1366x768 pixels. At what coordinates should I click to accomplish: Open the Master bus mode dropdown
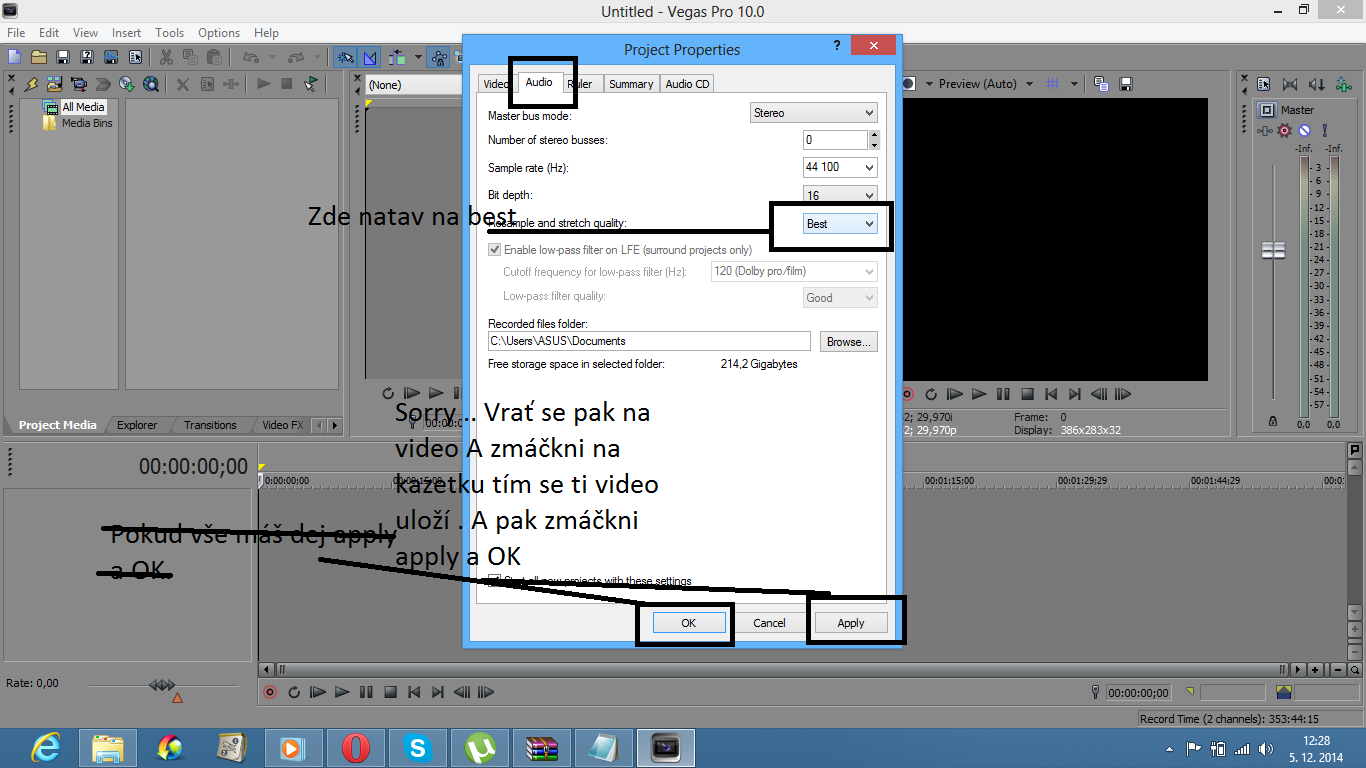click(813, 113)
